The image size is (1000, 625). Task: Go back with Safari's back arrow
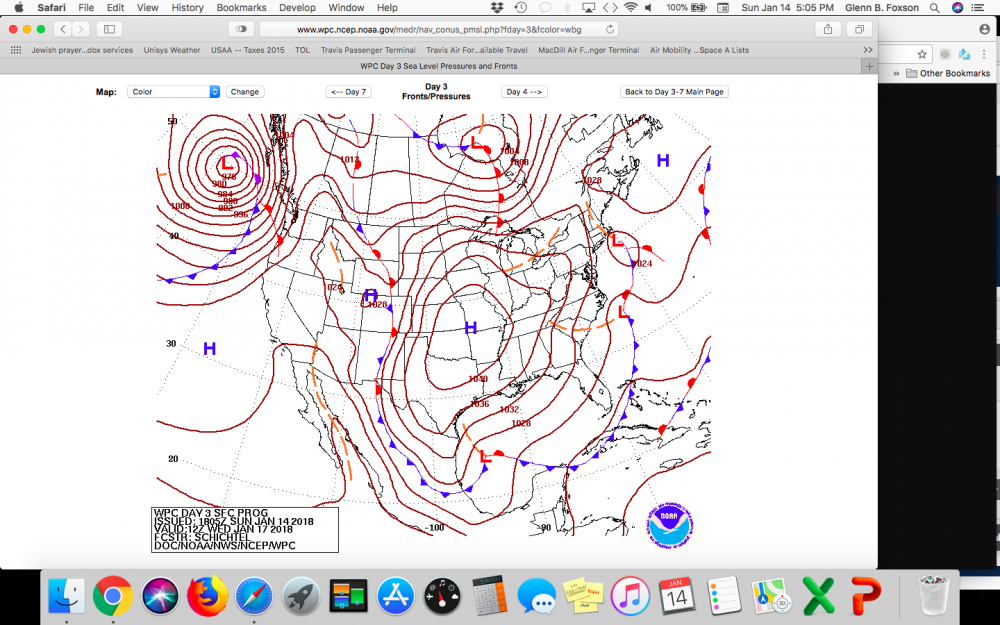click(x=63, y=29)
